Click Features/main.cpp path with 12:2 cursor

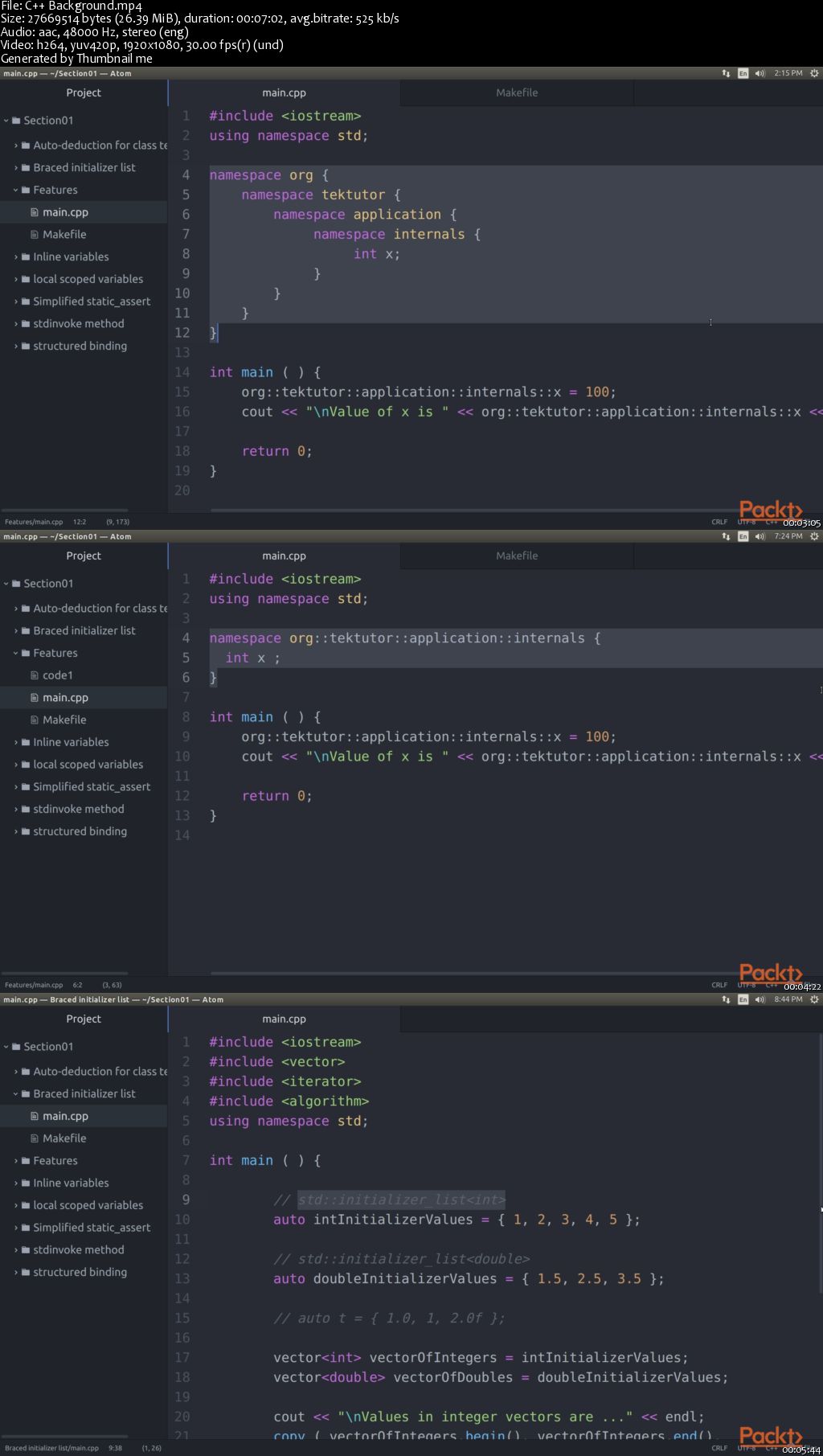tap(34, 522)
